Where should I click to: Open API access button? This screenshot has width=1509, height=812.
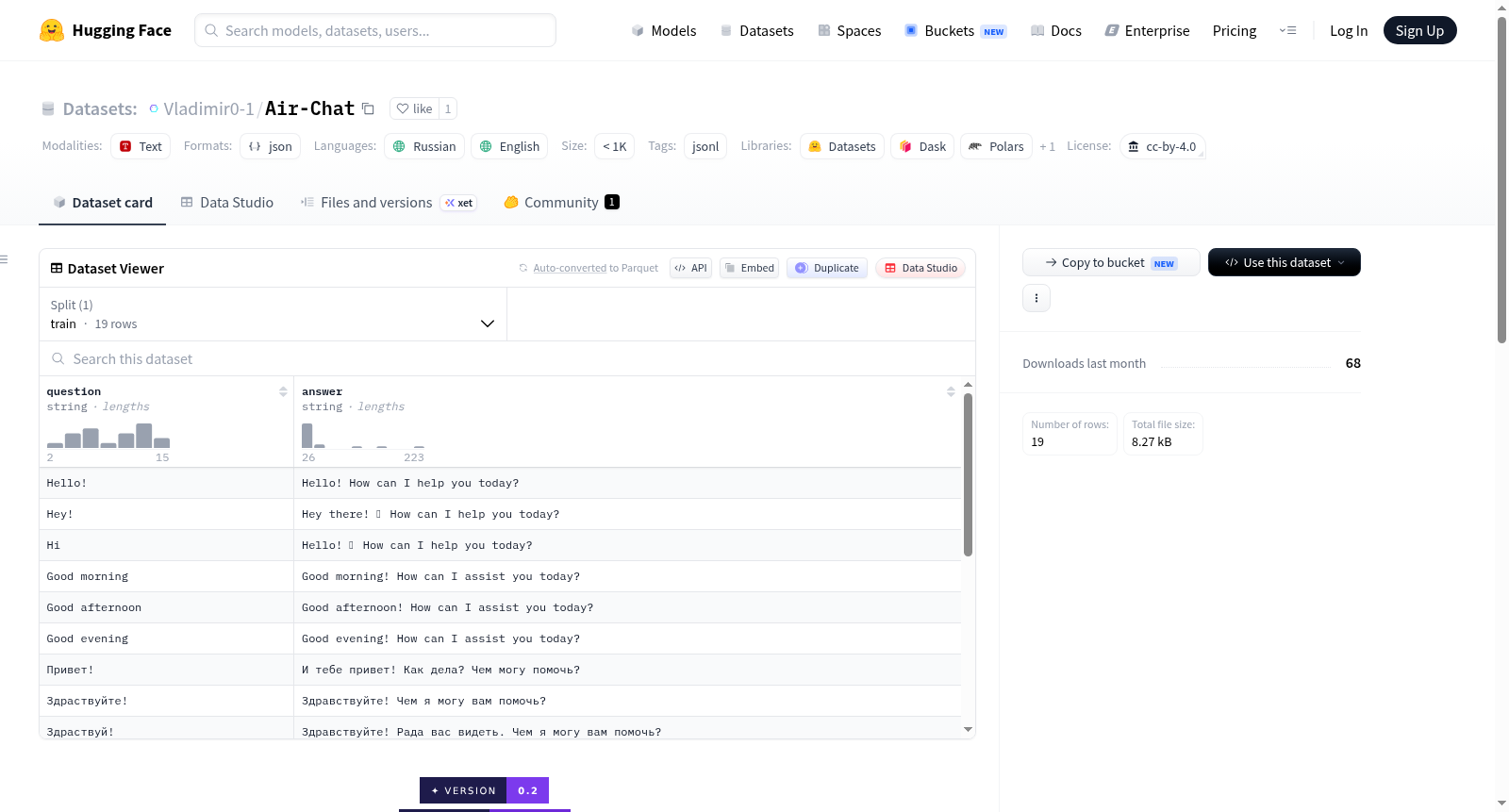click(690, 268)
